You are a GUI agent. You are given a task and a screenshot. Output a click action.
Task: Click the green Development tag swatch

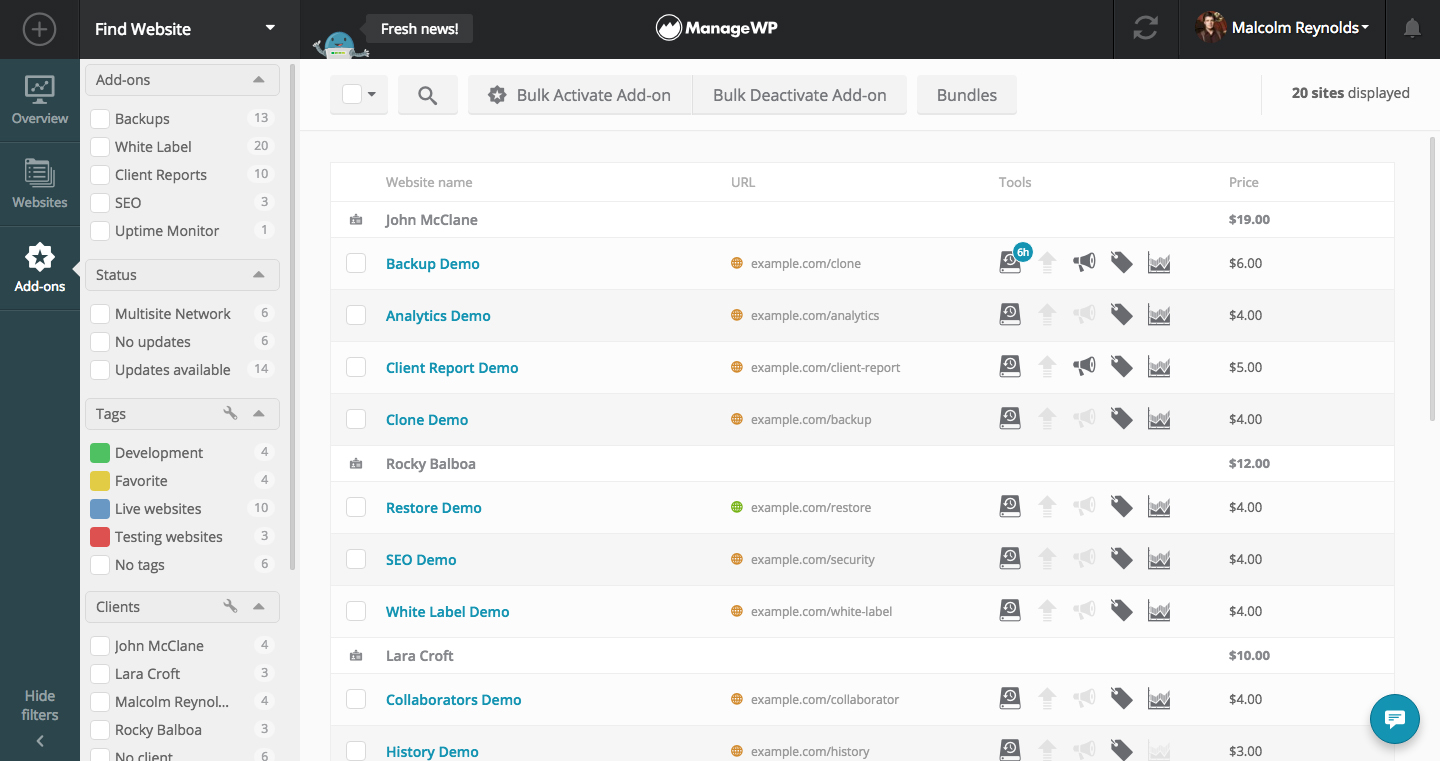pyautogui.click(x=100, y=452)
